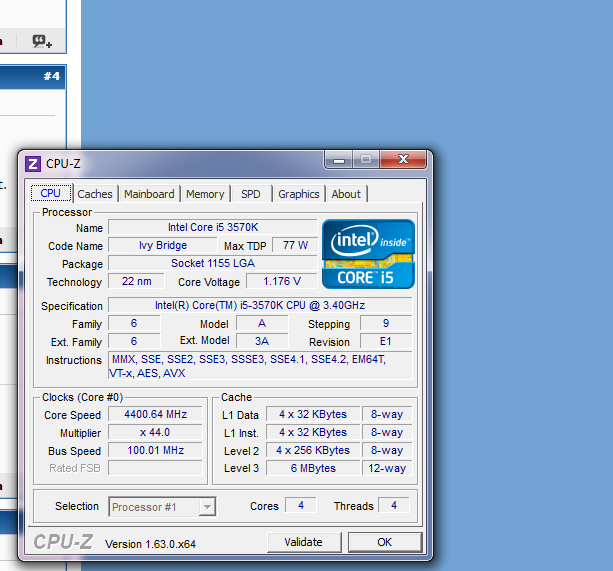This screenshot has height=571, width=613.
Task: Click the Validate button
Action: pyautogui.click(x=304, y=542)
